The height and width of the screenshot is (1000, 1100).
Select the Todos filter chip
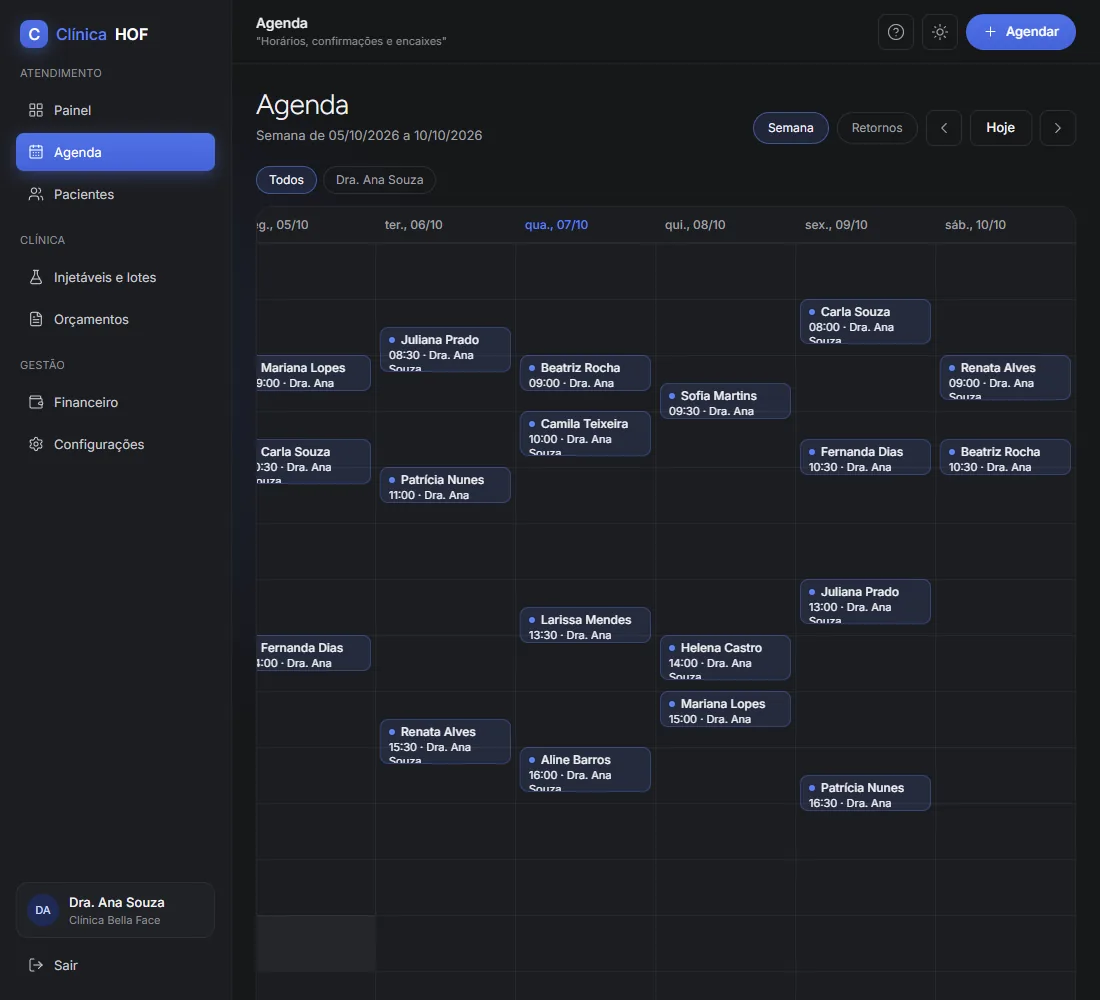pyautogui.click(x=286, y=180)
